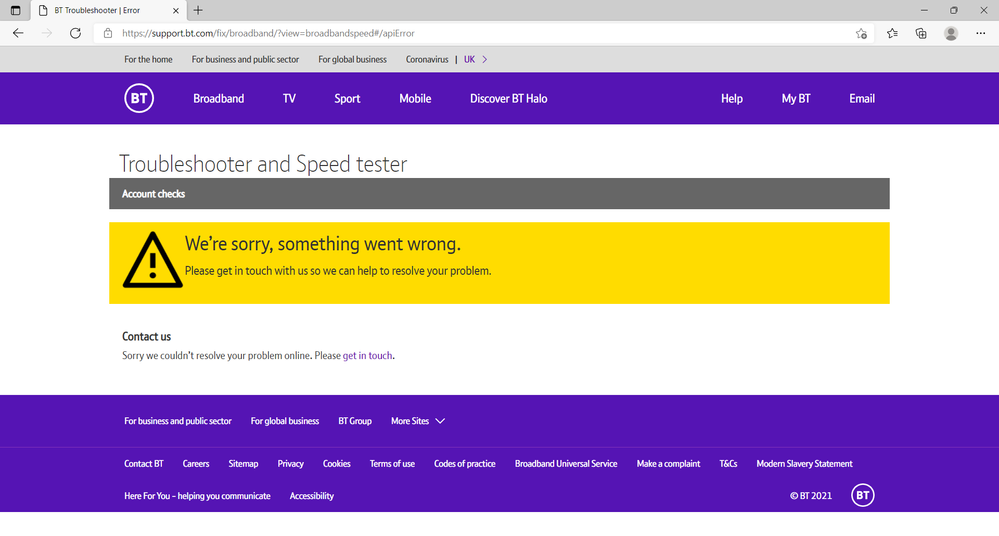Open browser settings three-dot menu
The image size is (999, 536).
(x=980, y=33)
